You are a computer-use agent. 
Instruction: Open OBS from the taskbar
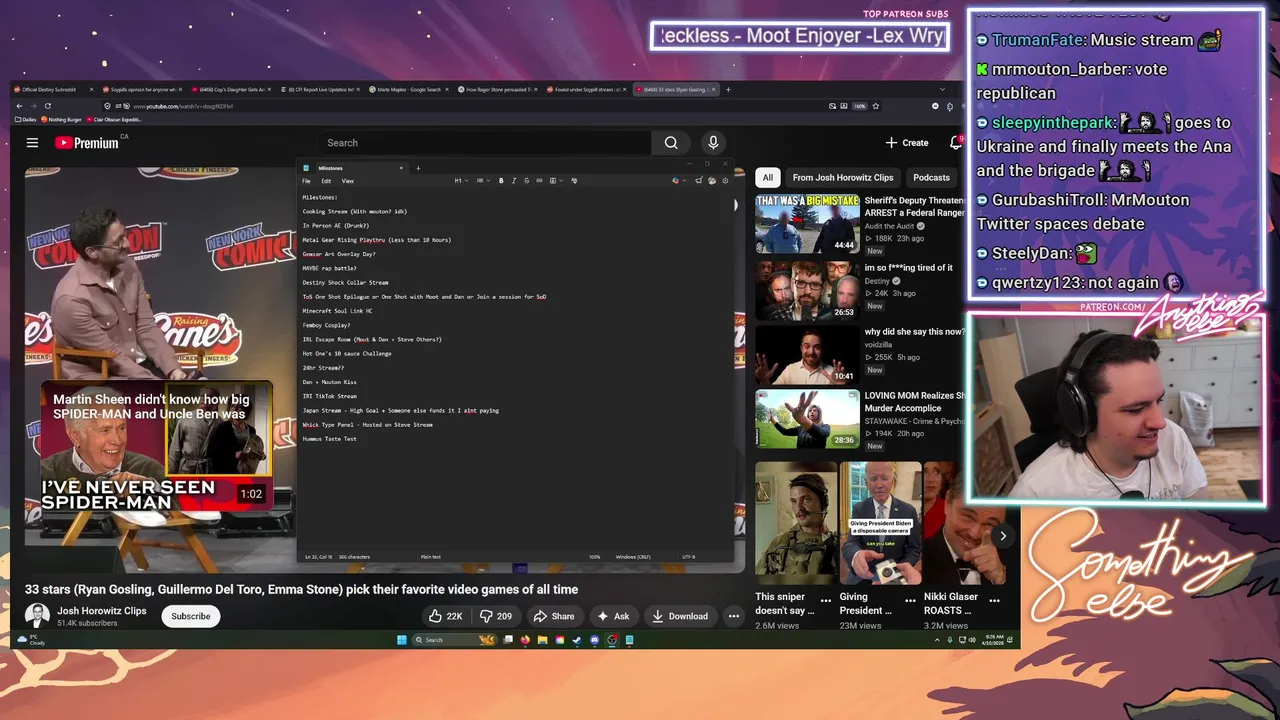[612, 640]
